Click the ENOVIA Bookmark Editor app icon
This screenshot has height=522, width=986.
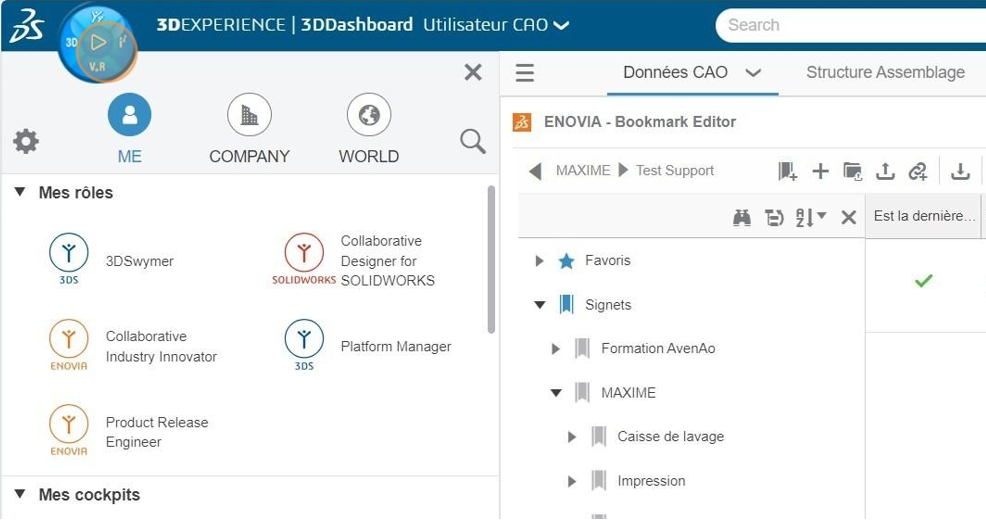pos(522,122)
